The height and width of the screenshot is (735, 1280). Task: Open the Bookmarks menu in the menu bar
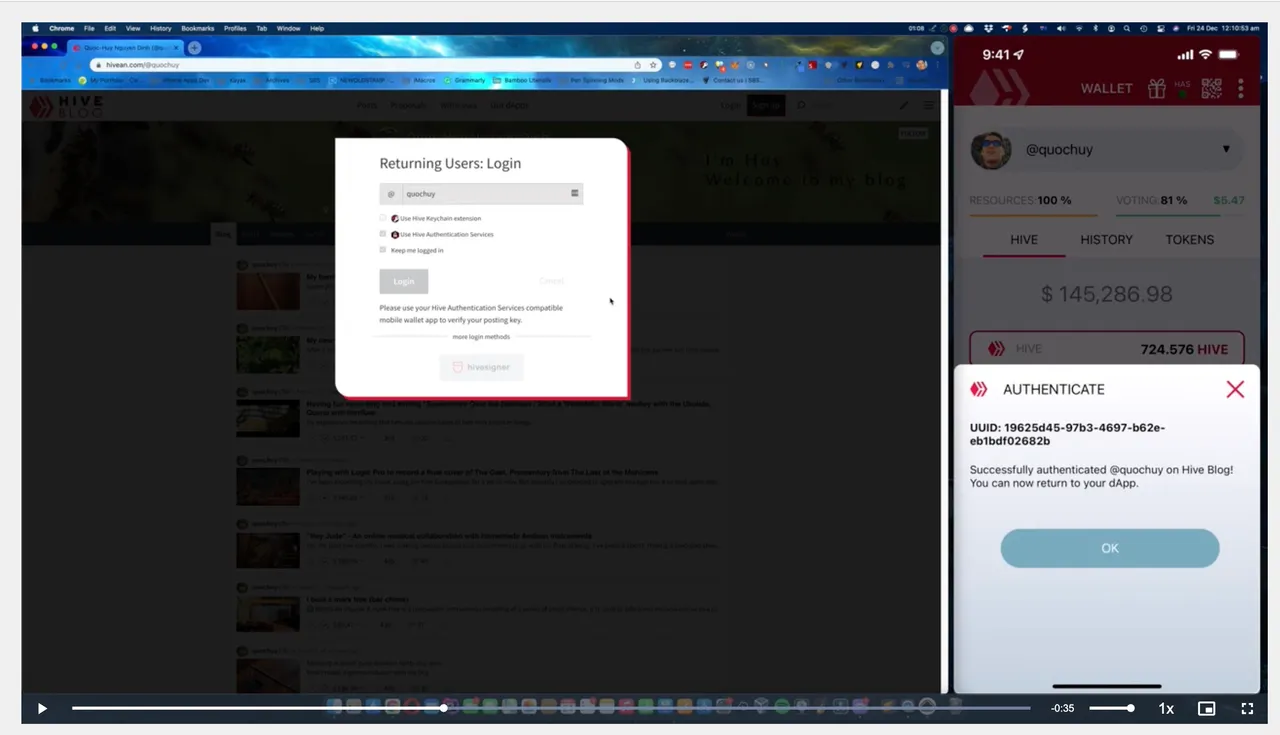click(197, 28)
